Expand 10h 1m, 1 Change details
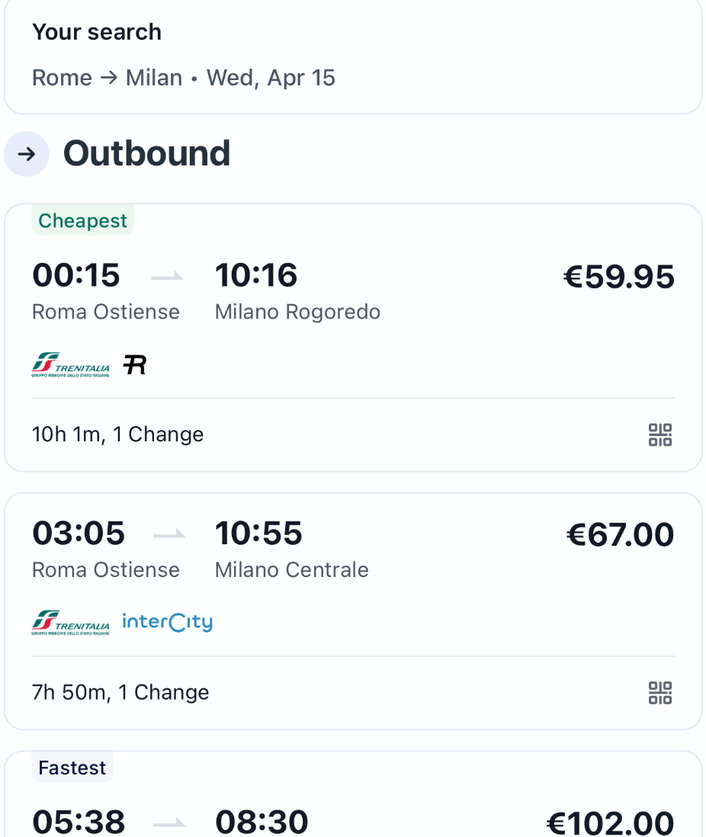The height and width of the screenshot is (837, 706). coord(118,435)
